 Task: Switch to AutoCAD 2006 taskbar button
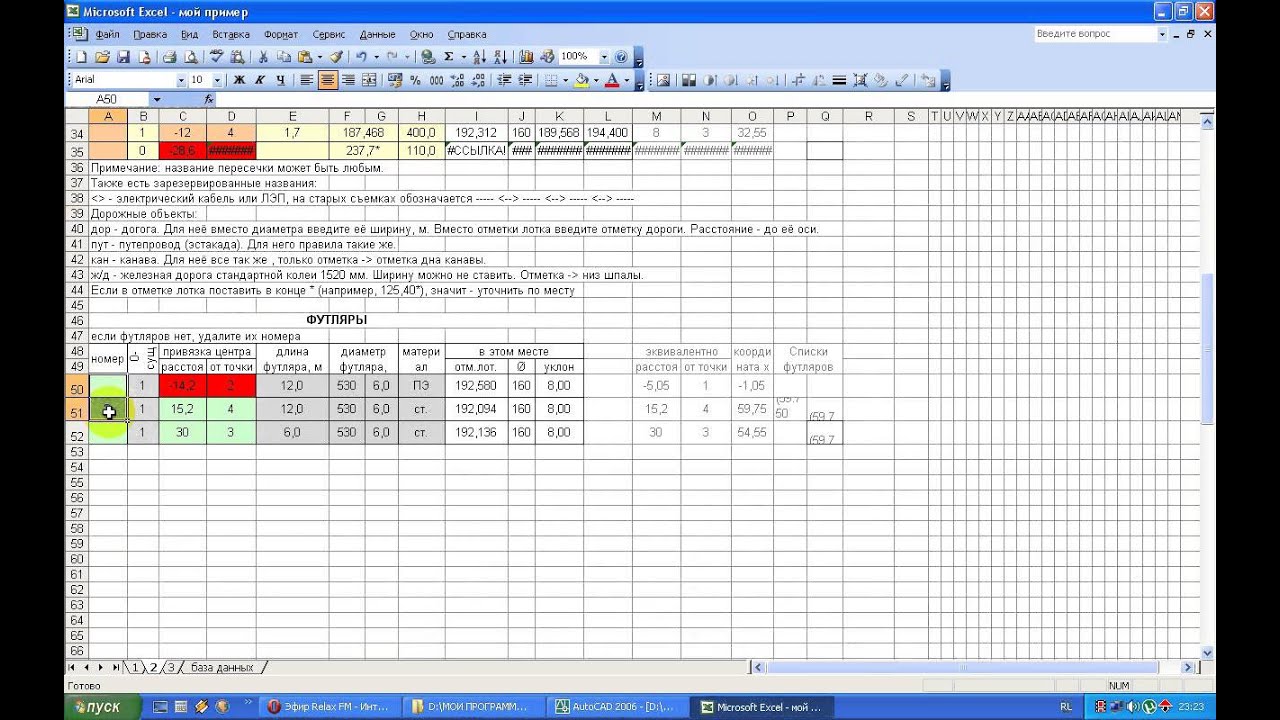tap(618, 706)
